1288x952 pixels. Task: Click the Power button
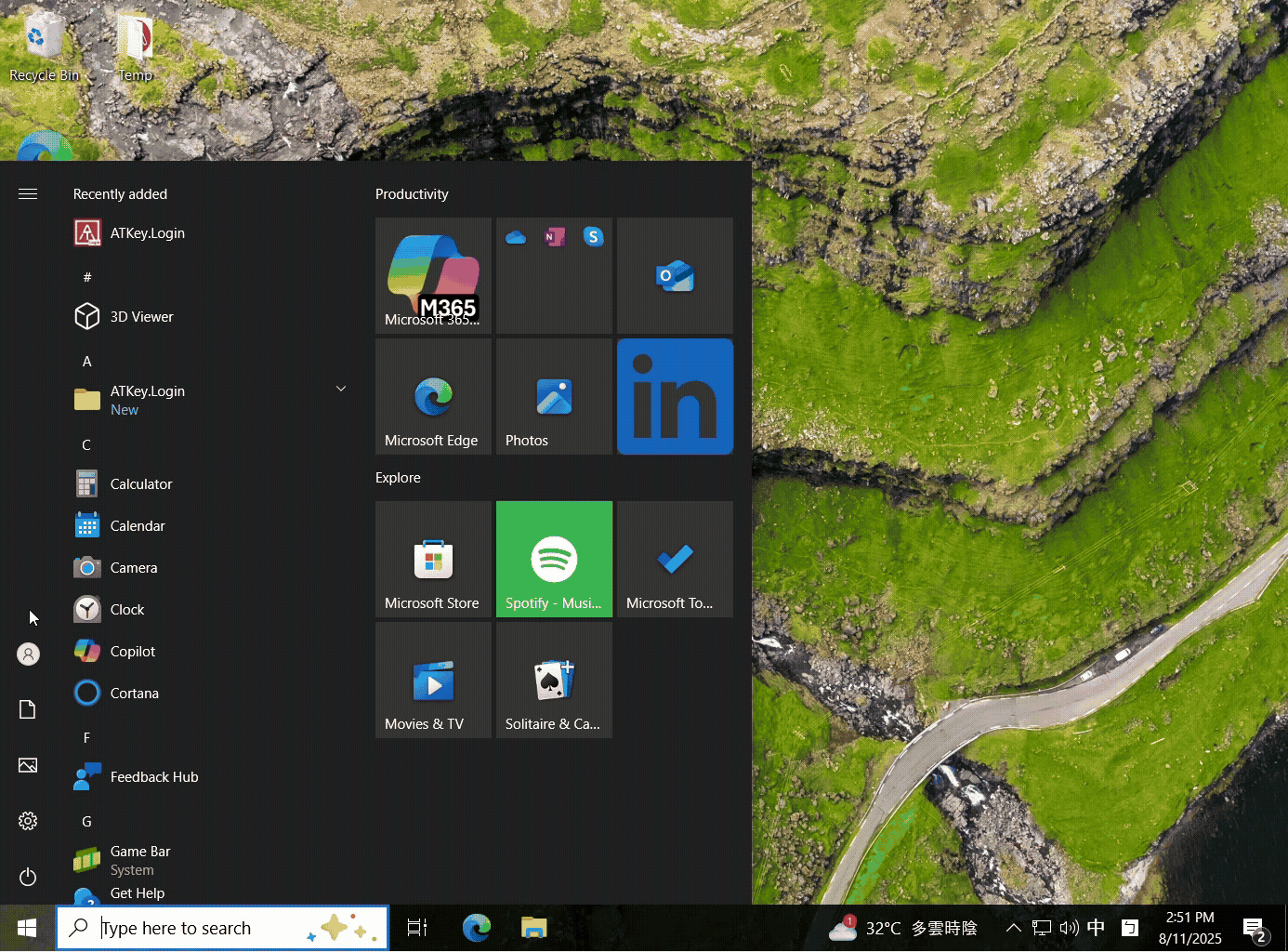point(28,877)
